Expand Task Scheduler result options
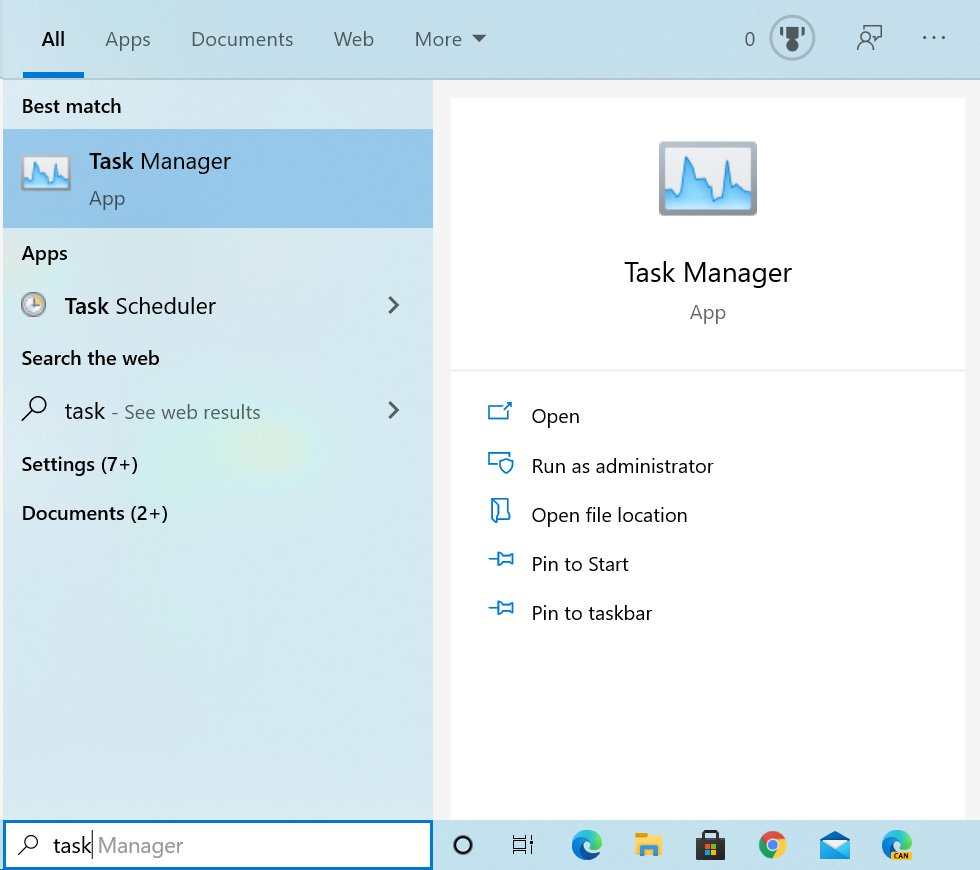Screen dimensions: 980x870 (393, 306)
